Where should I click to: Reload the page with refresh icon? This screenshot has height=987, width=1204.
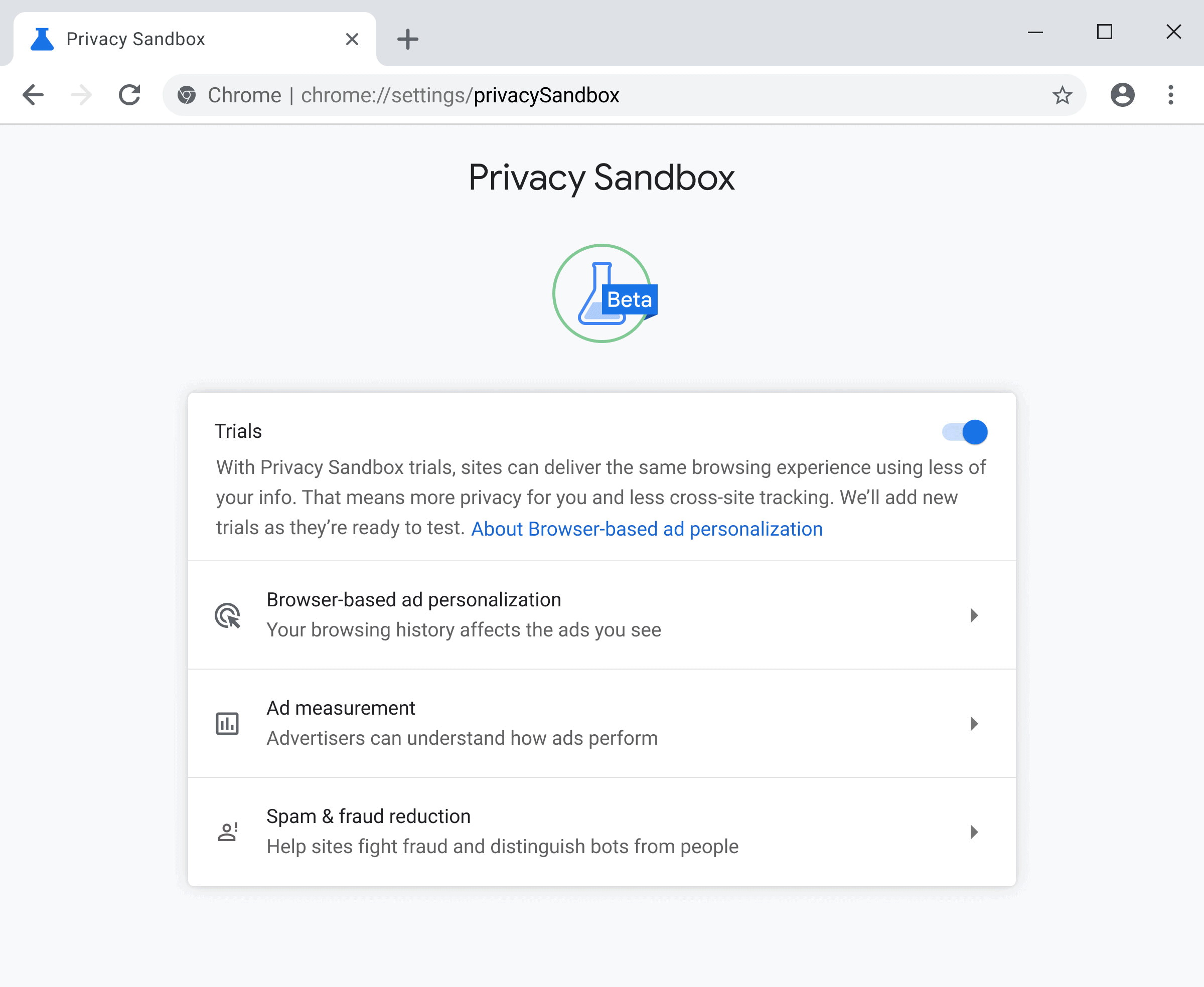[x=129, y=95]
